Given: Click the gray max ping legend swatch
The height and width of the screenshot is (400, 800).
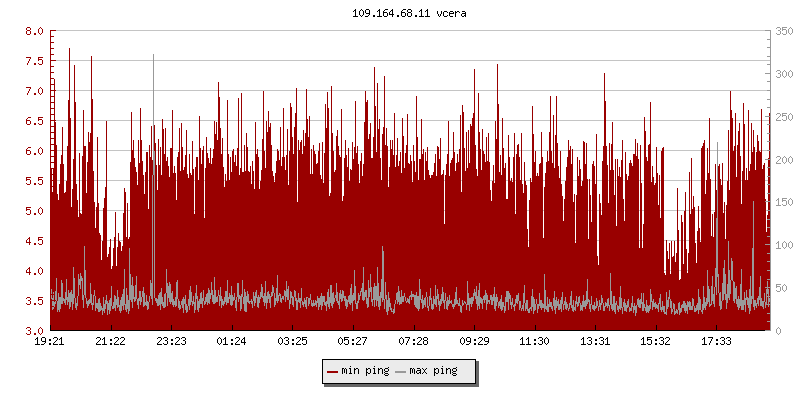Looking at the screenshot, I should [401, 371].
